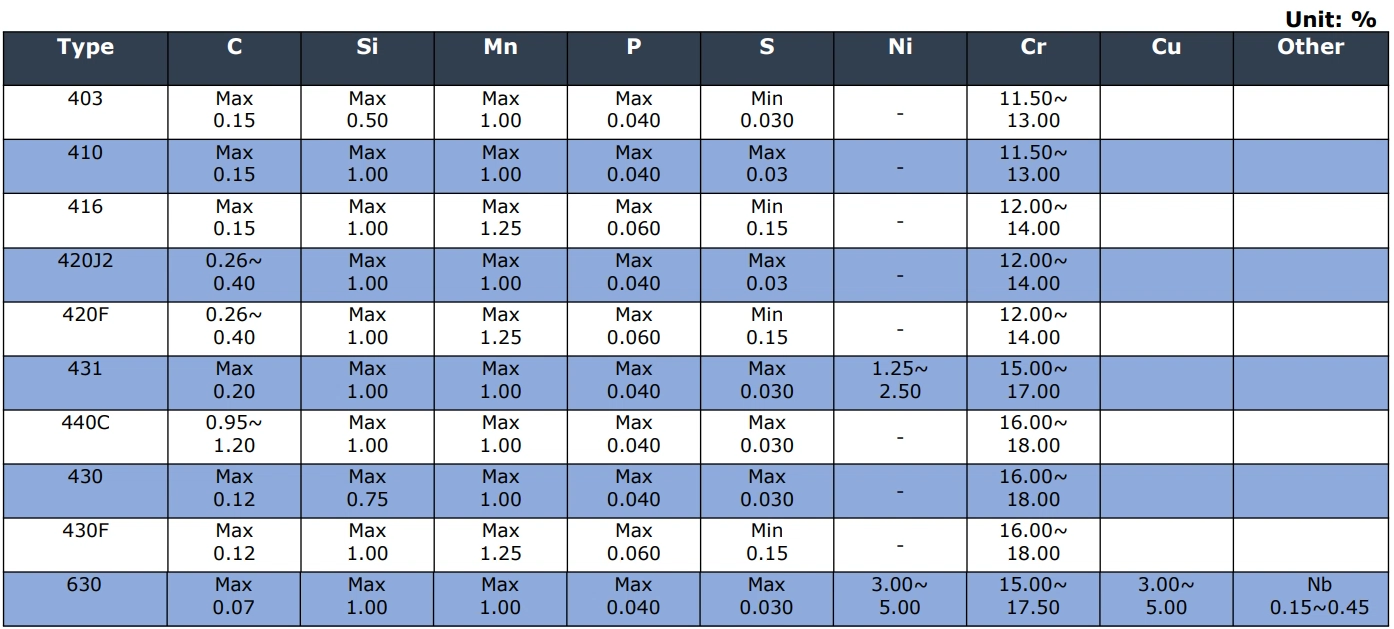
Task: Click the Nb 0.15~0.45 cell
Action: click(1312, 597)
